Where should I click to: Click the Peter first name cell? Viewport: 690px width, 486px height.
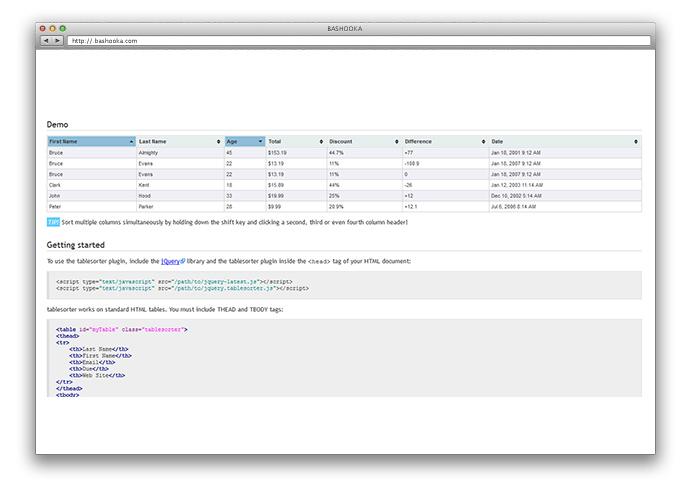tap(92, 206)
